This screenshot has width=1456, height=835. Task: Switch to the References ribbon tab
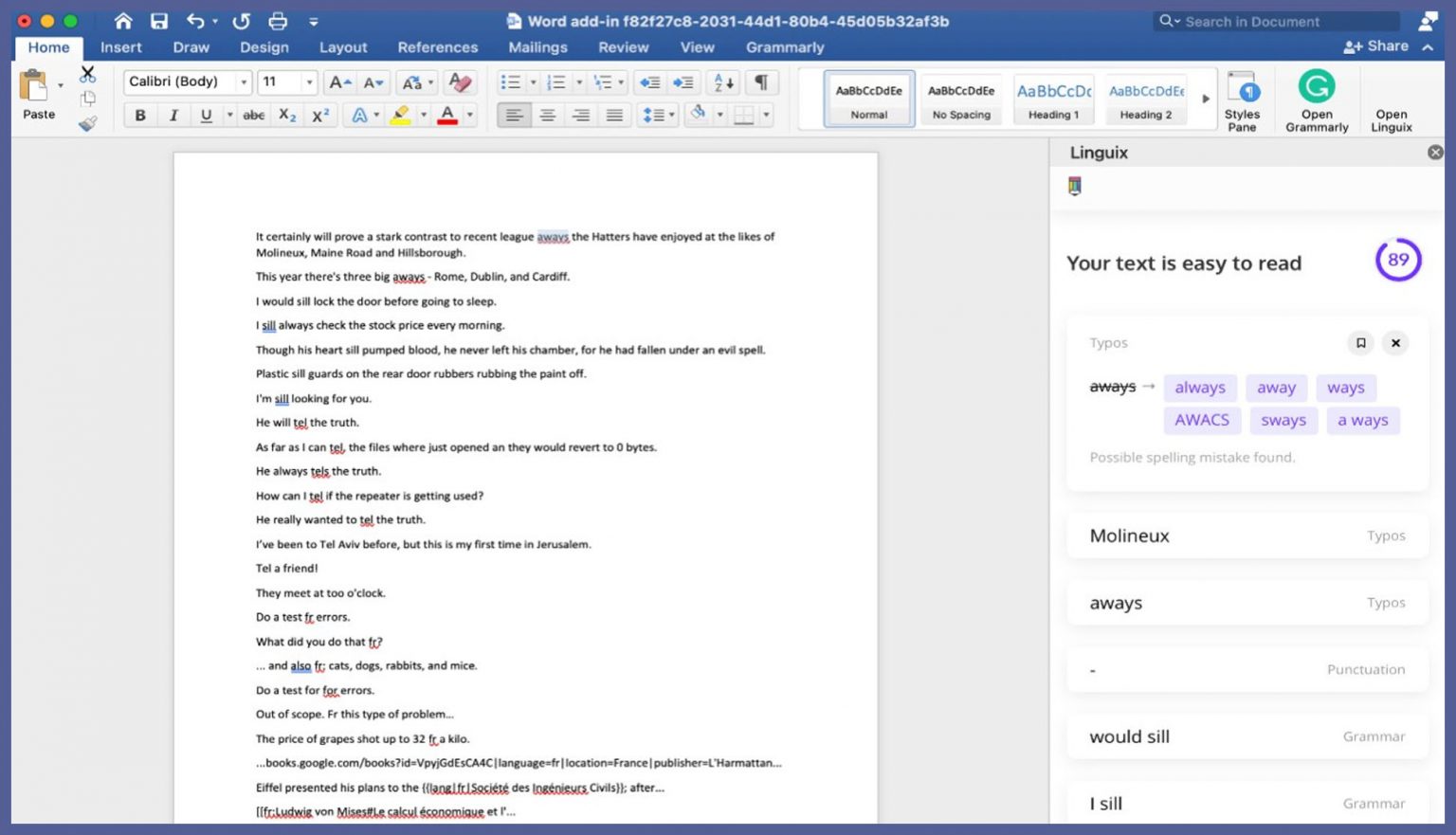pyautogui.click(x=437, y=47)
